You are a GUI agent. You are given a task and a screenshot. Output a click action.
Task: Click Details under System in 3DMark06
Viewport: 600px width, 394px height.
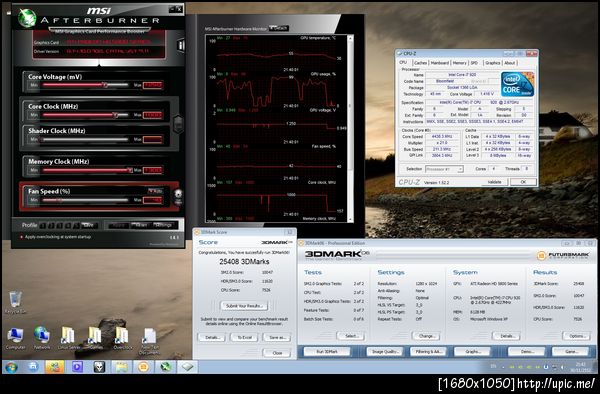[506, 336]
